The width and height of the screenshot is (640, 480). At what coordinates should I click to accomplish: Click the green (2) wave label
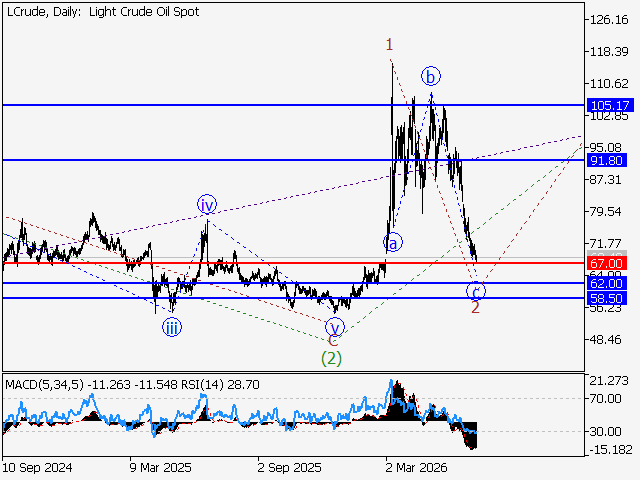point(331,358)
